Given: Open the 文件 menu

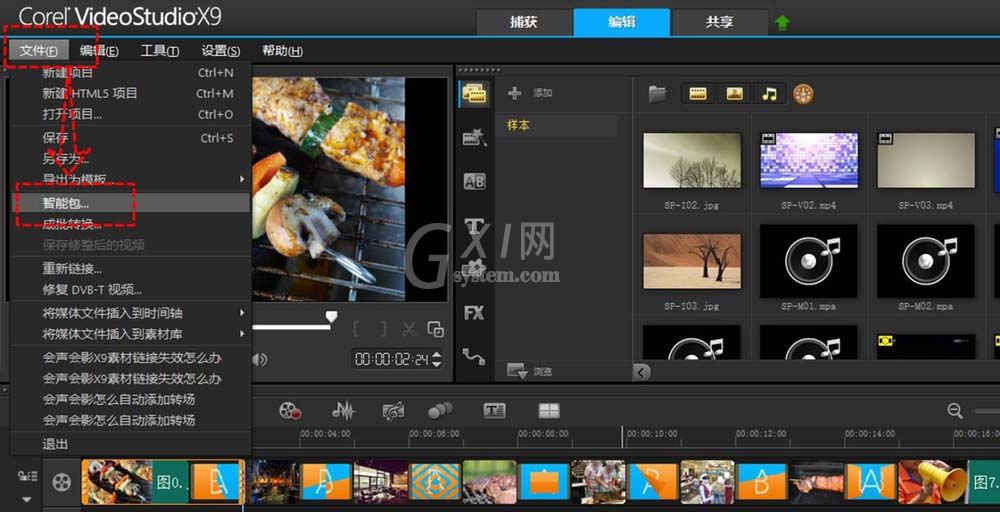Looking at the screenshot, I should [x=38, y=51].
